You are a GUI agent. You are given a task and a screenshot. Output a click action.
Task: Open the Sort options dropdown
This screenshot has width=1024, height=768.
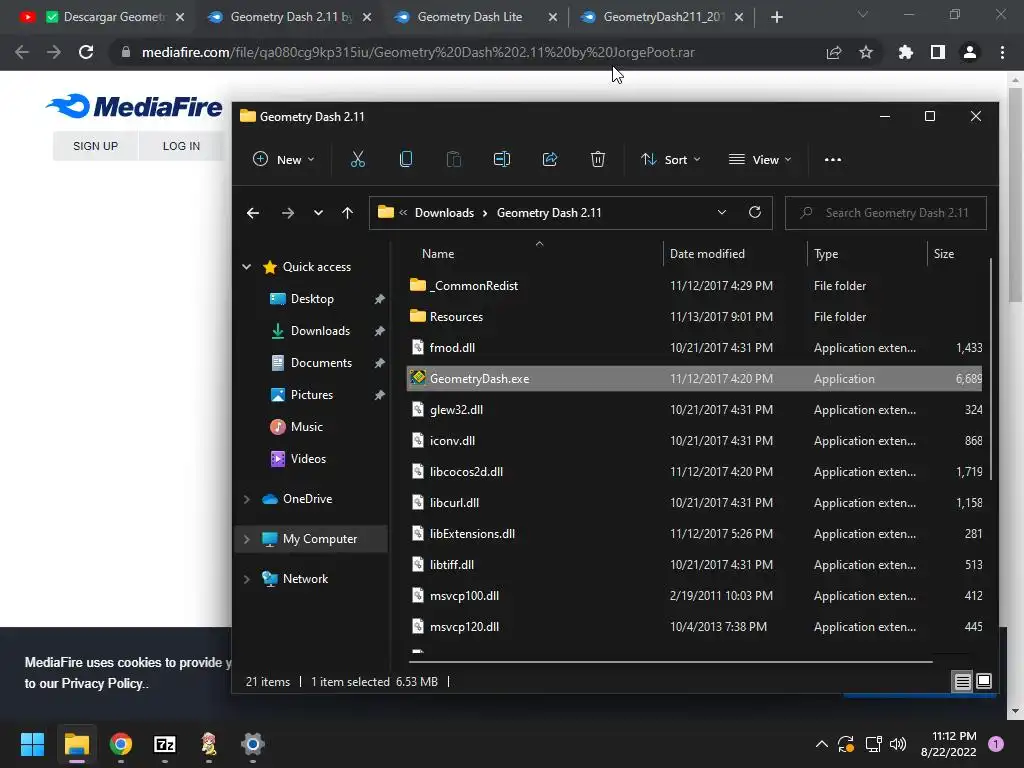[671, 159]
